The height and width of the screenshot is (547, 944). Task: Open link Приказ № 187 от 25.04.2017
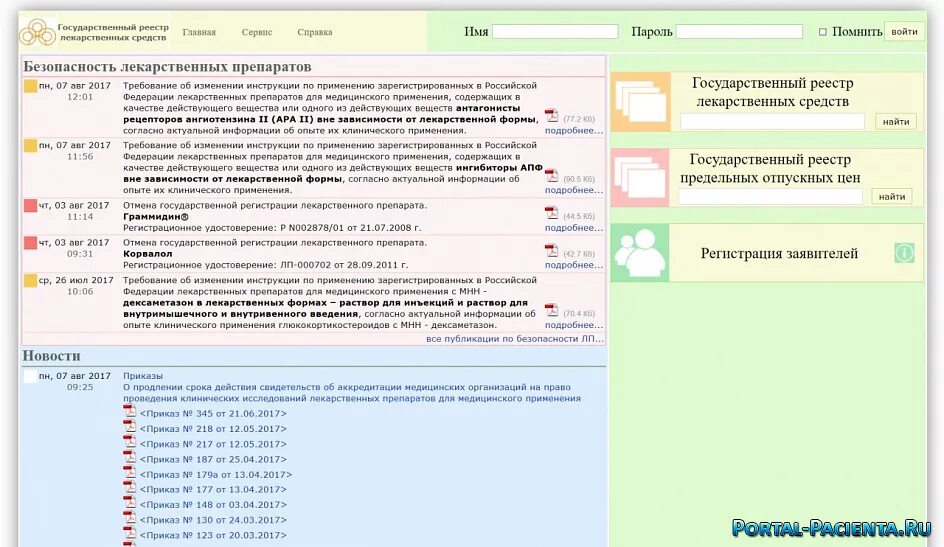[x=213, y=459]
